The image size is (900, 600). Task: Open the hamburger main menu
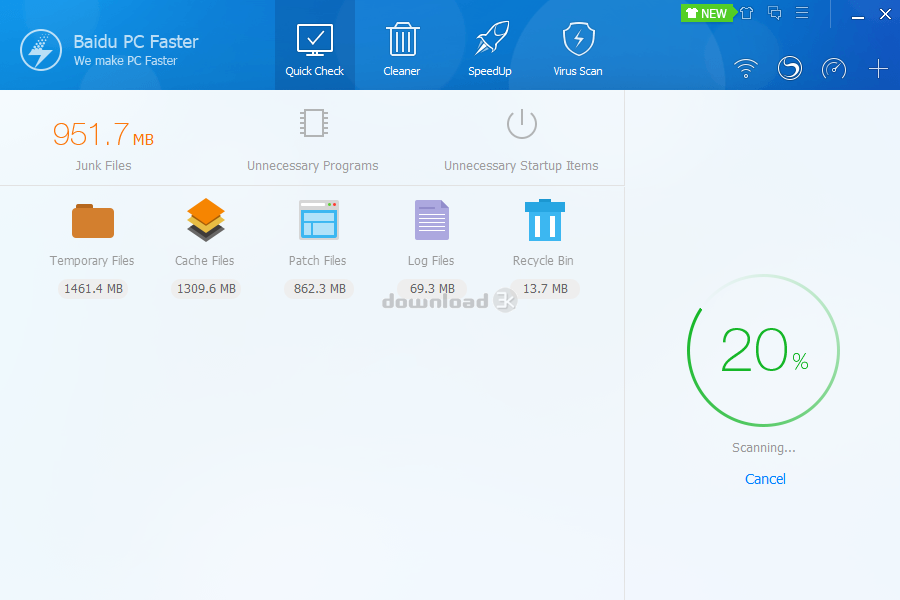pyautogui.click(x=802, y=13)
